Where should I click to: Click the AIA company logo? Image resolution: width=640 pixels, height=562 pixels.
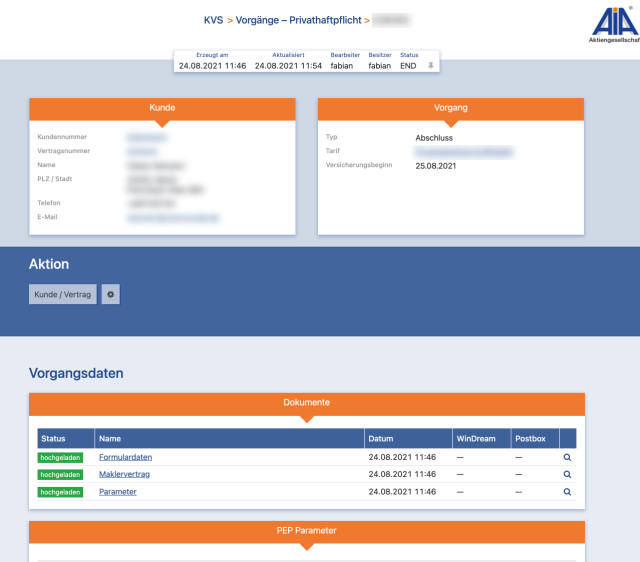(x=614, y=25)
